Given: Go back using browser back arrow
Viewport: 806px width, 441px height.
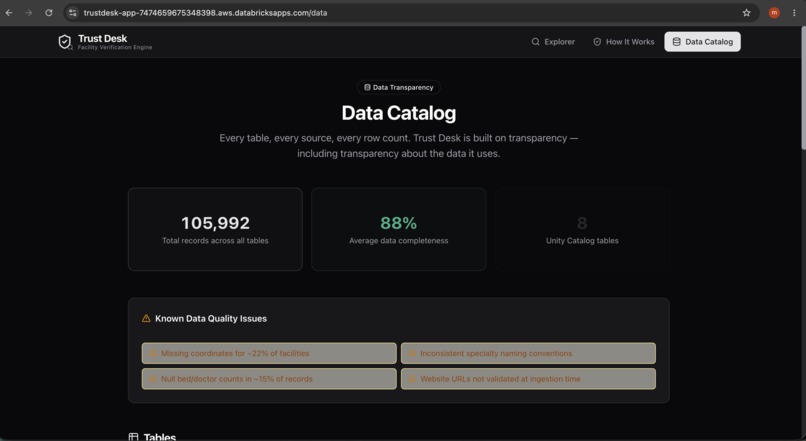Looking at the screenshot, I should (9, 13).
